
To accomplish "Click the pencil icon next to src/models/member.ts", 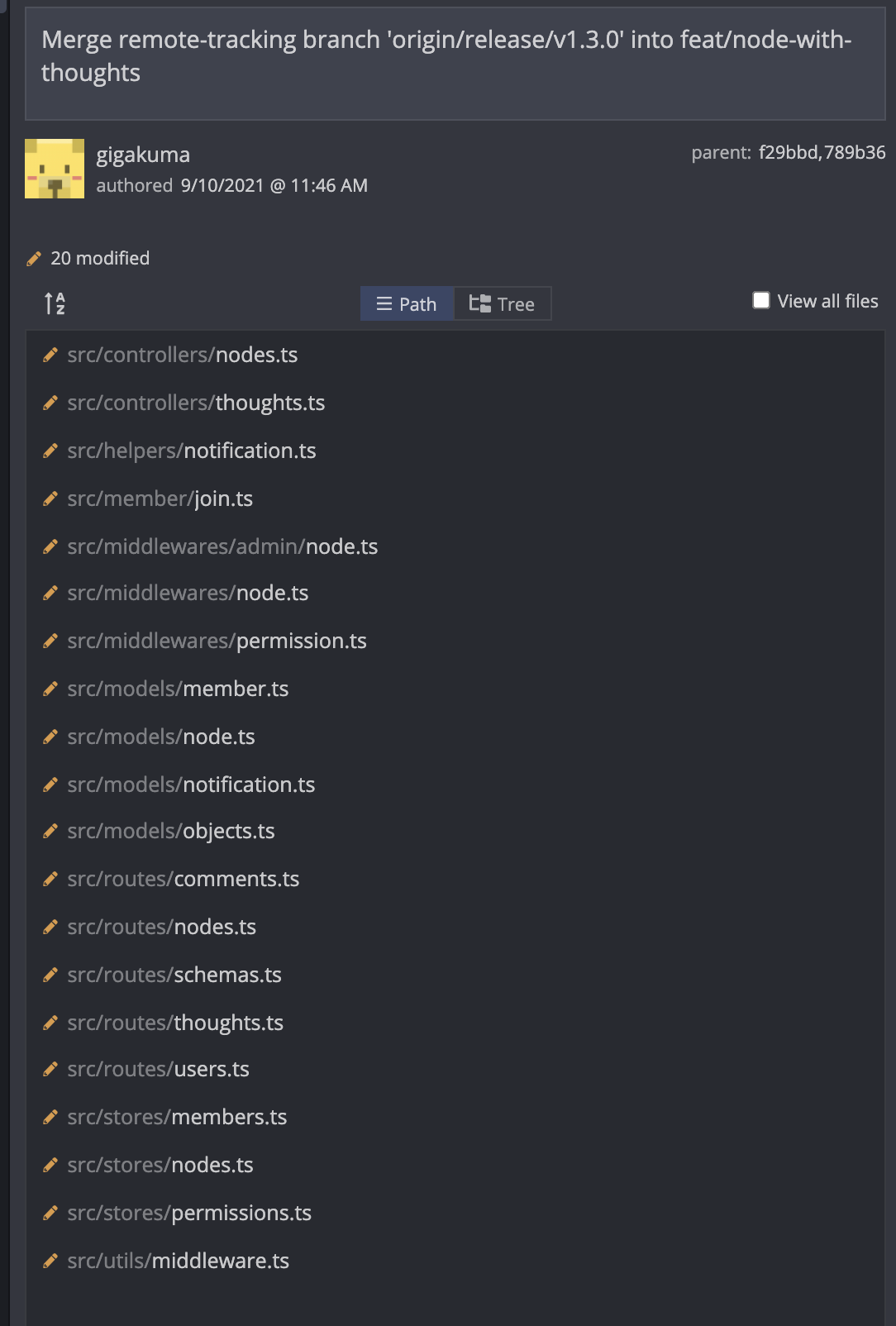I will coord(50,689).
